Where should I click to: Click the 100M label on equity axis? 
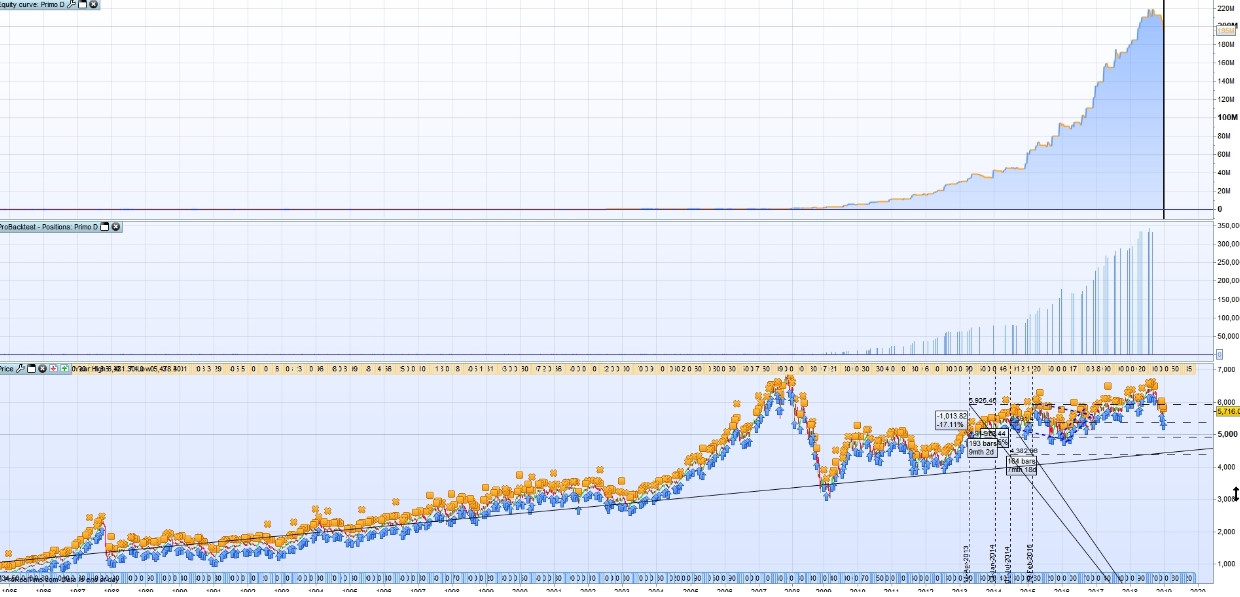[x=1225, y=117]
